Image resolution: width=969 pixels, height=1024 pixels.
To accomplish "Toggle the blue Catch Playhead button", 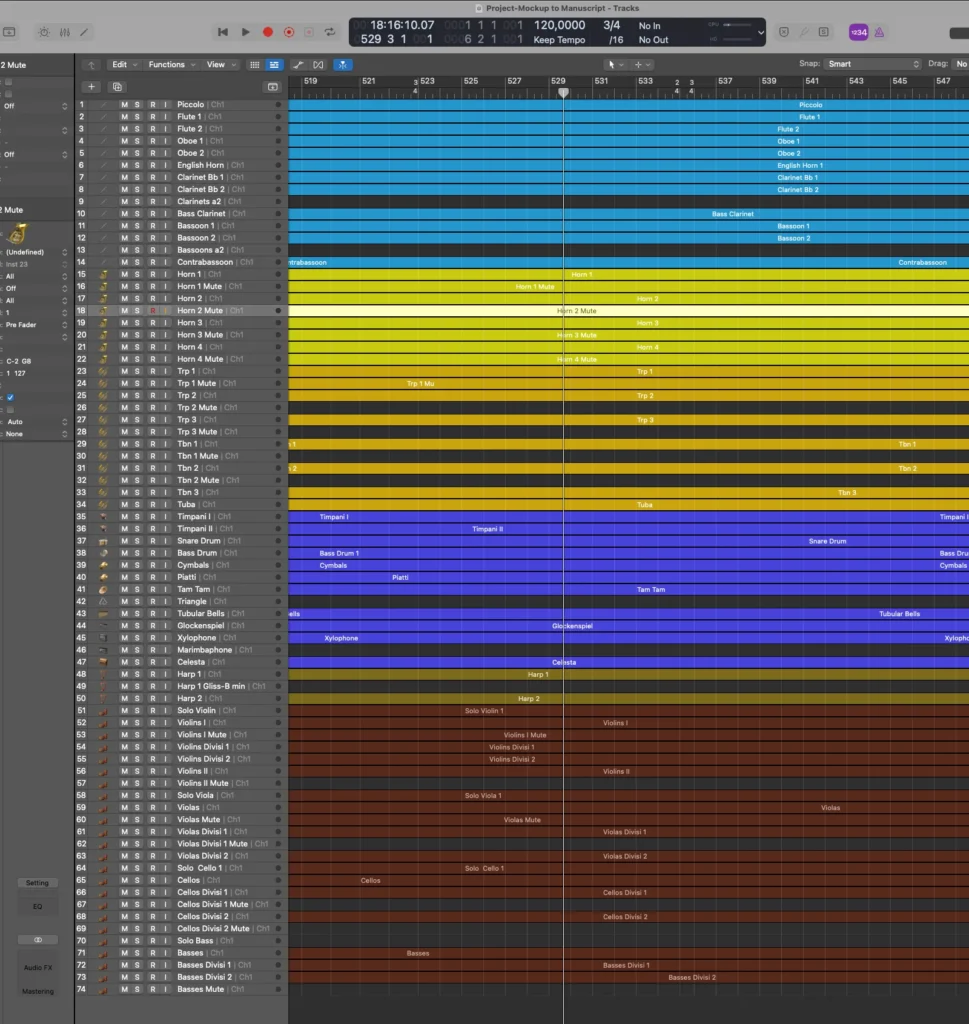I will click(343, 65).
